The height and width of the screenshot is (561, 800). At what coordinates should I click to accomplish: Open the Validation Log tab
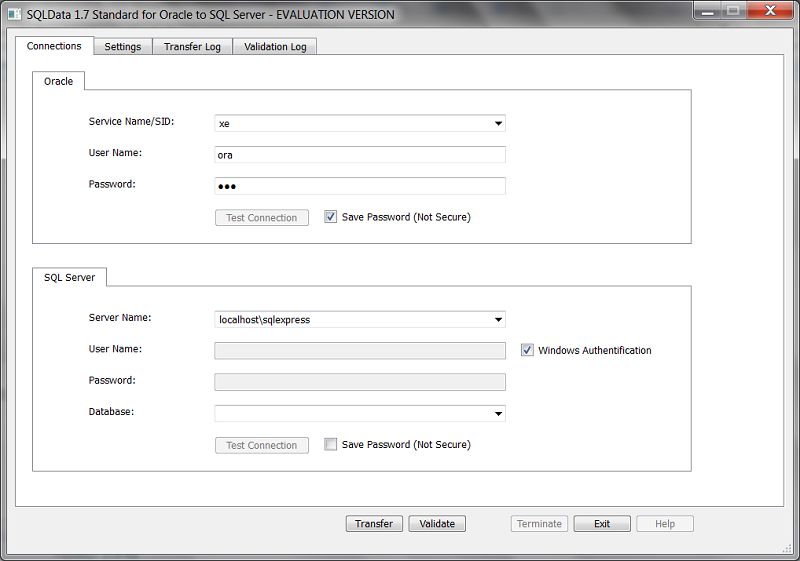(275, 46)
